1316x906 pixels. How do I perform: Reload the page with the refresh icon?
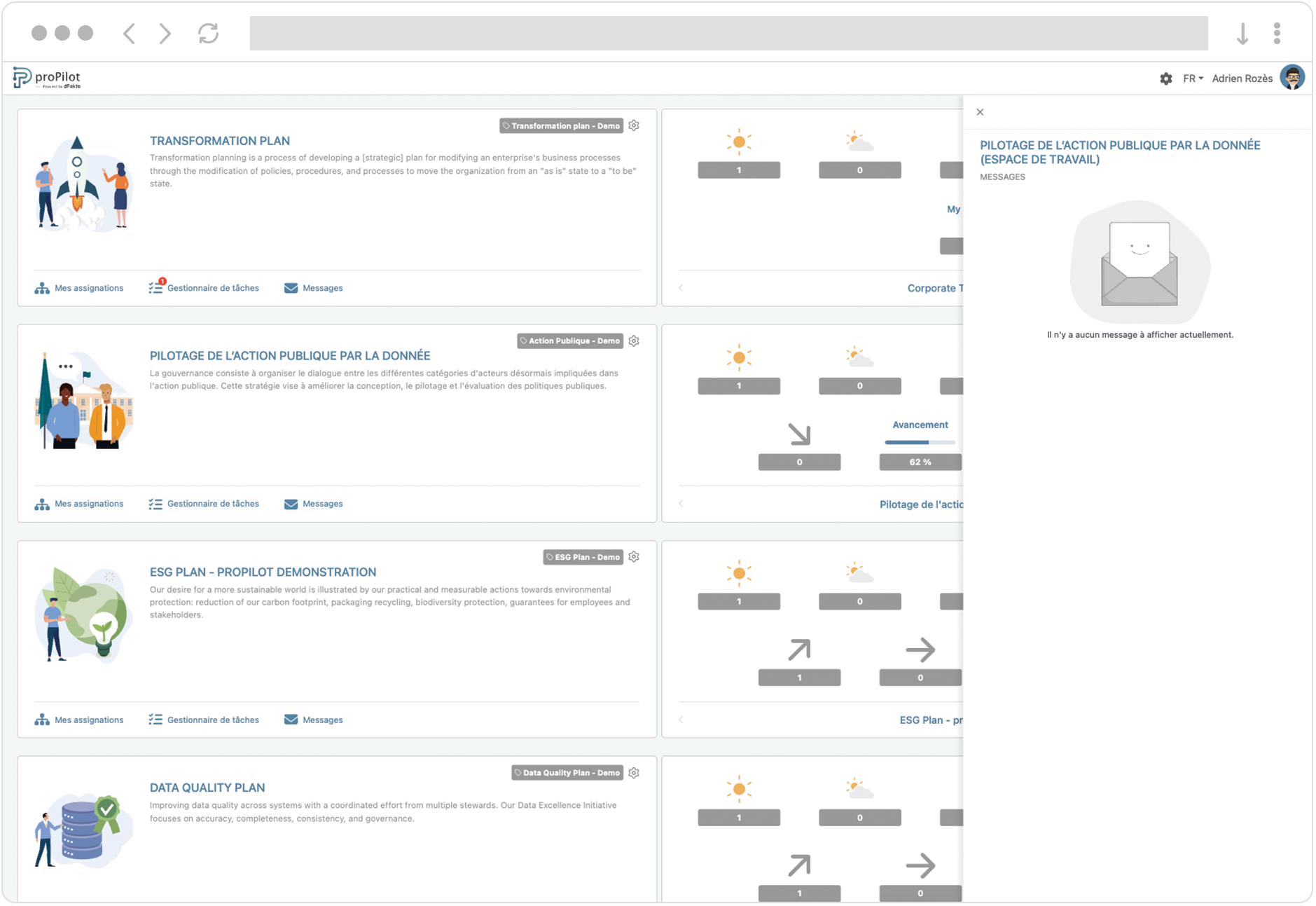coord(208,34)
